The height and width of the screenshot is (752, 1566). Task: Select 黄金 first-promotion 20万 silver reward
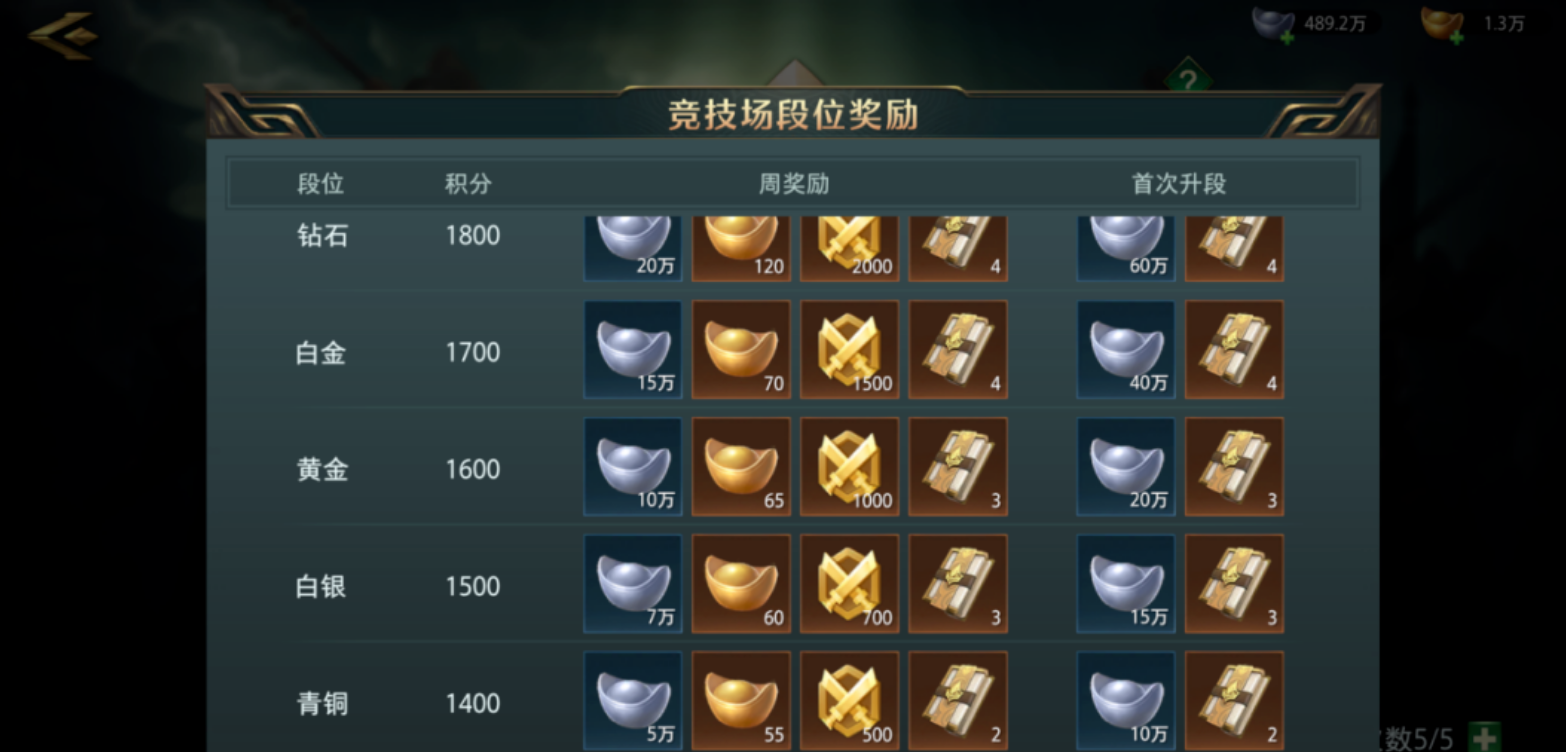(x=1126, y=467)
